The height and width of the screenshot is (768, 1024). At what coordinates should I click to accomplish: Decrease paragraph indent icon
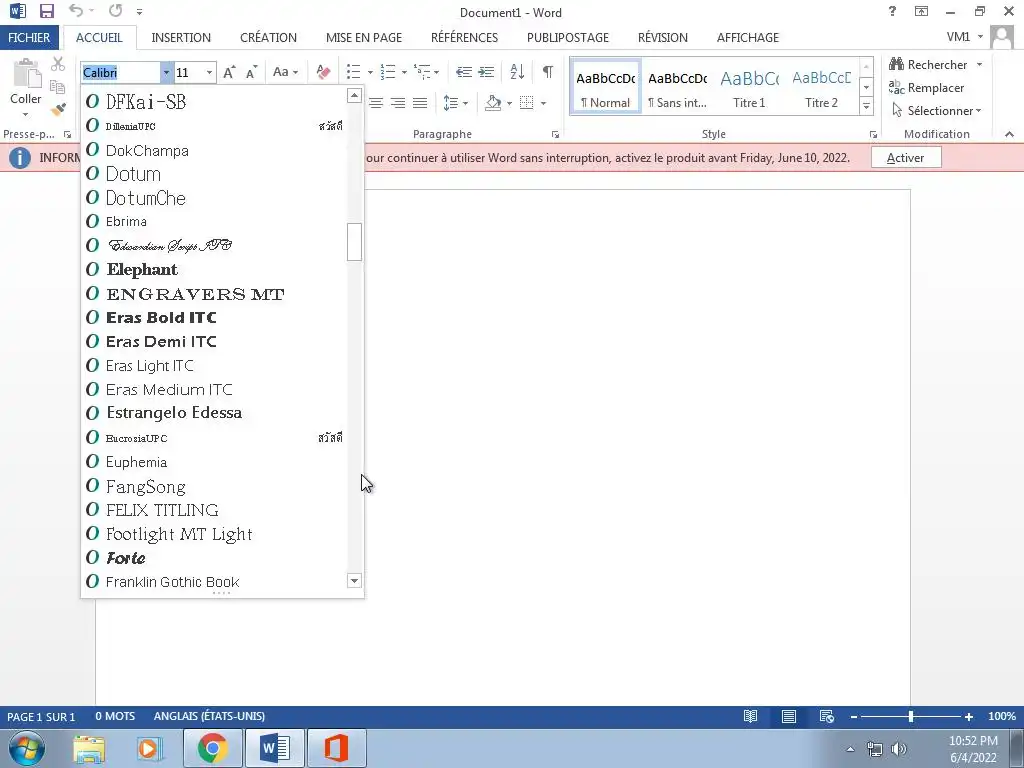464,72
